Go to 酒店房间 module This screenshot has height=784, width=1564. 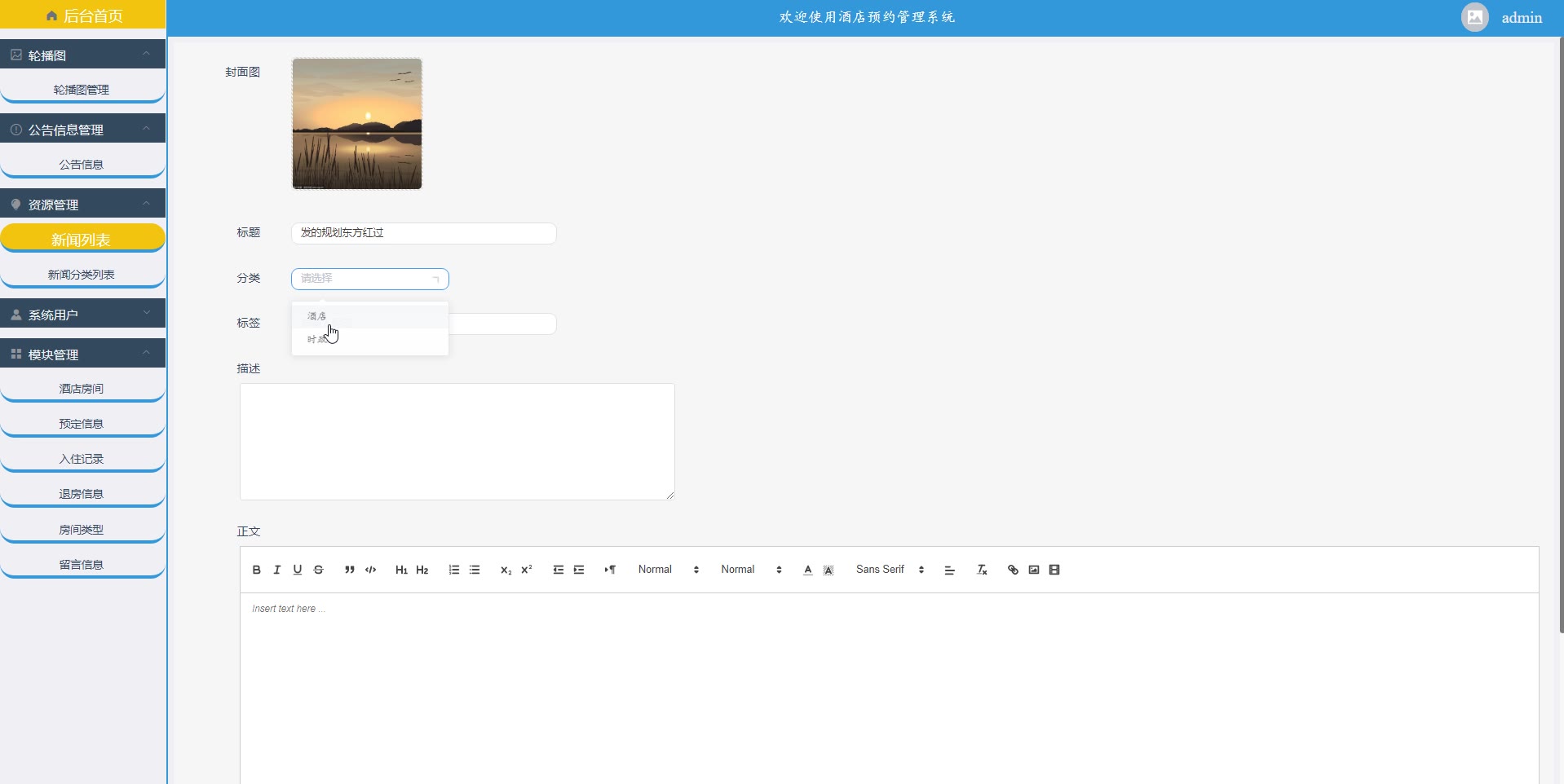[x=82, y=388]
